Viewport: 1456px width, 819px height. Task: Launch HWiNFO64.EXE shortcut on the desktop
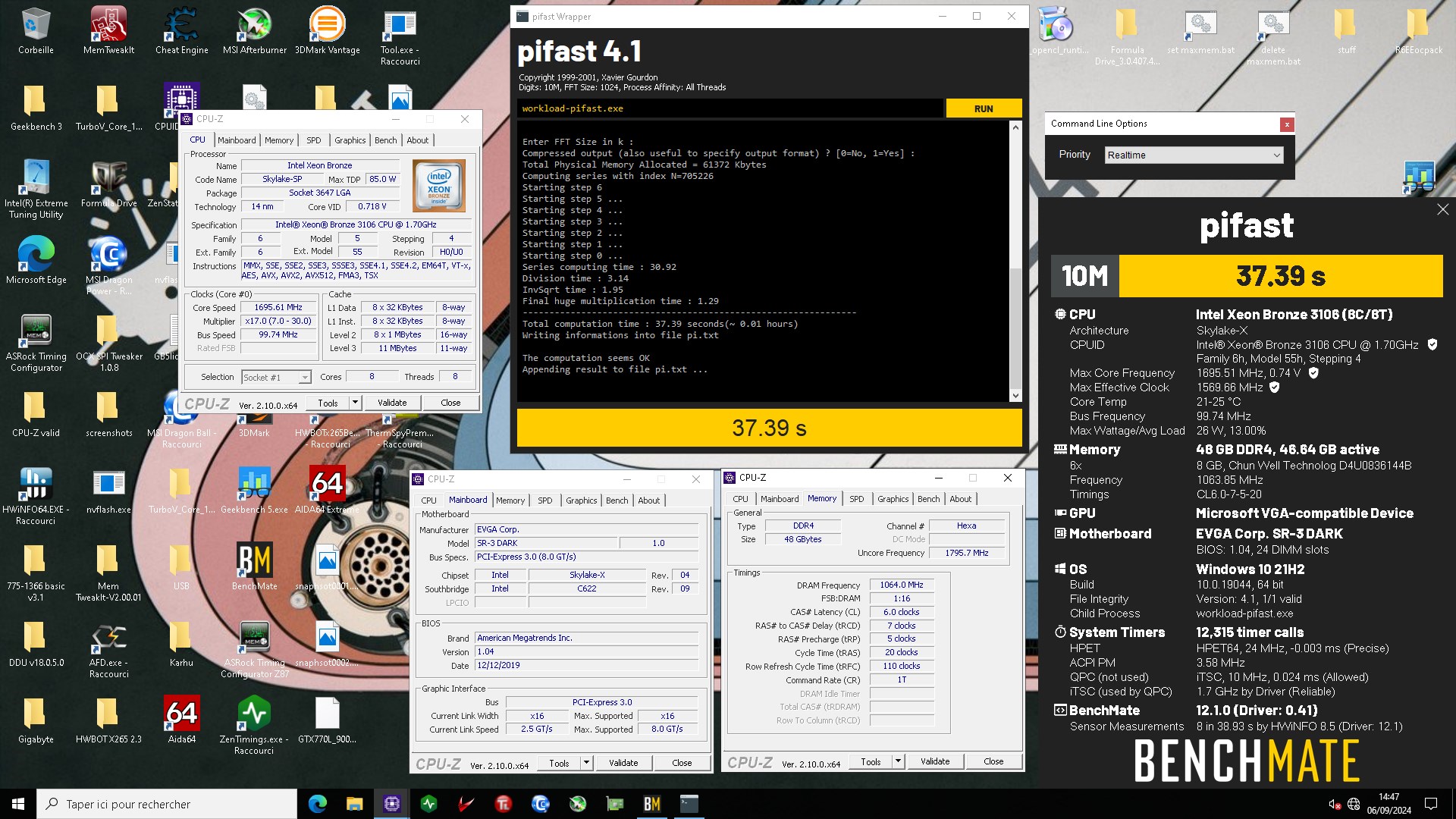tap(36, 496)
